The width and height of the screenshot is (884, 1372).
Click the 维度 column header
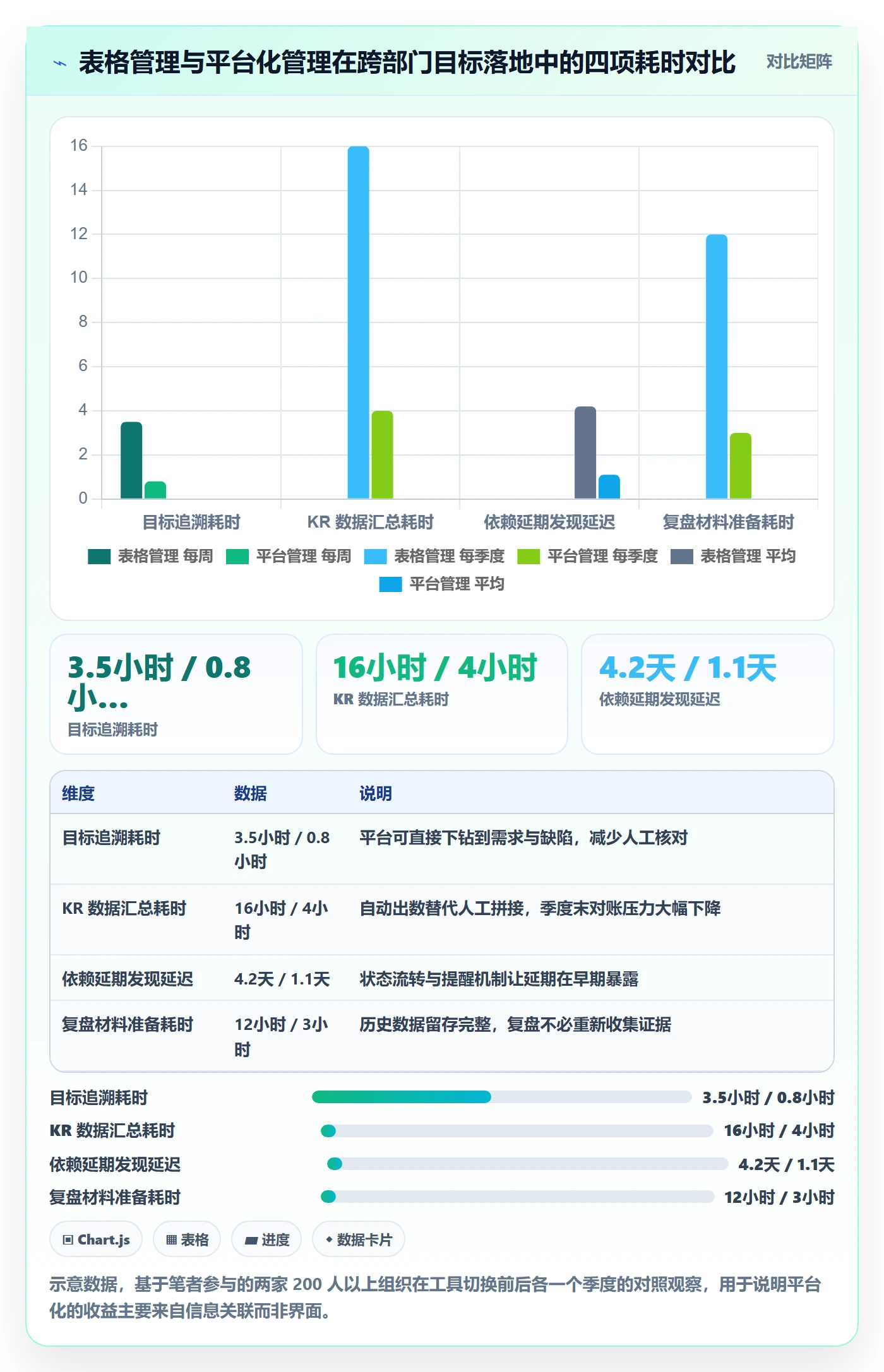coord(78,793)
